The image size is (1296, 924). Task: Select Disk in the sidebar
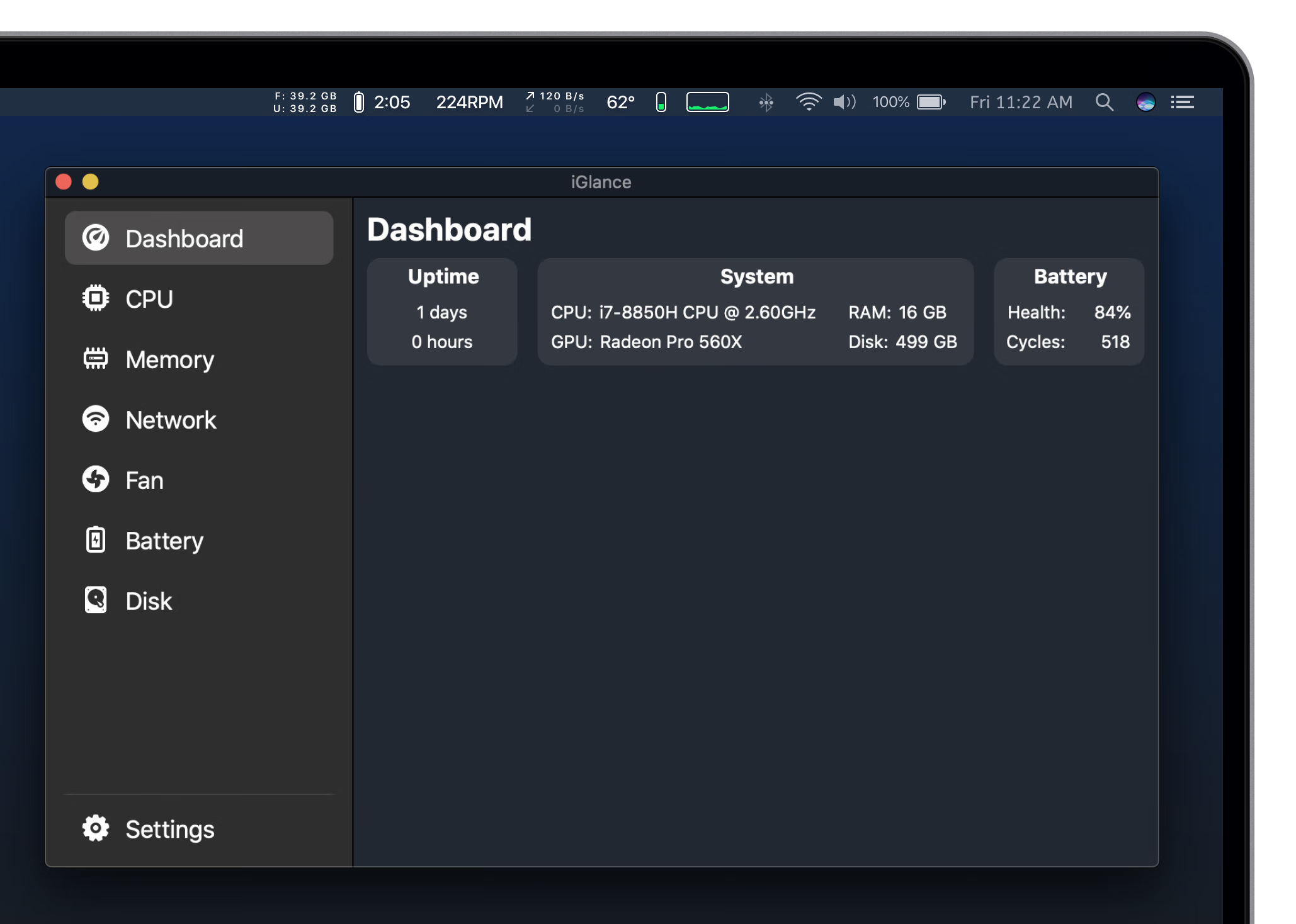pos(199,600)
